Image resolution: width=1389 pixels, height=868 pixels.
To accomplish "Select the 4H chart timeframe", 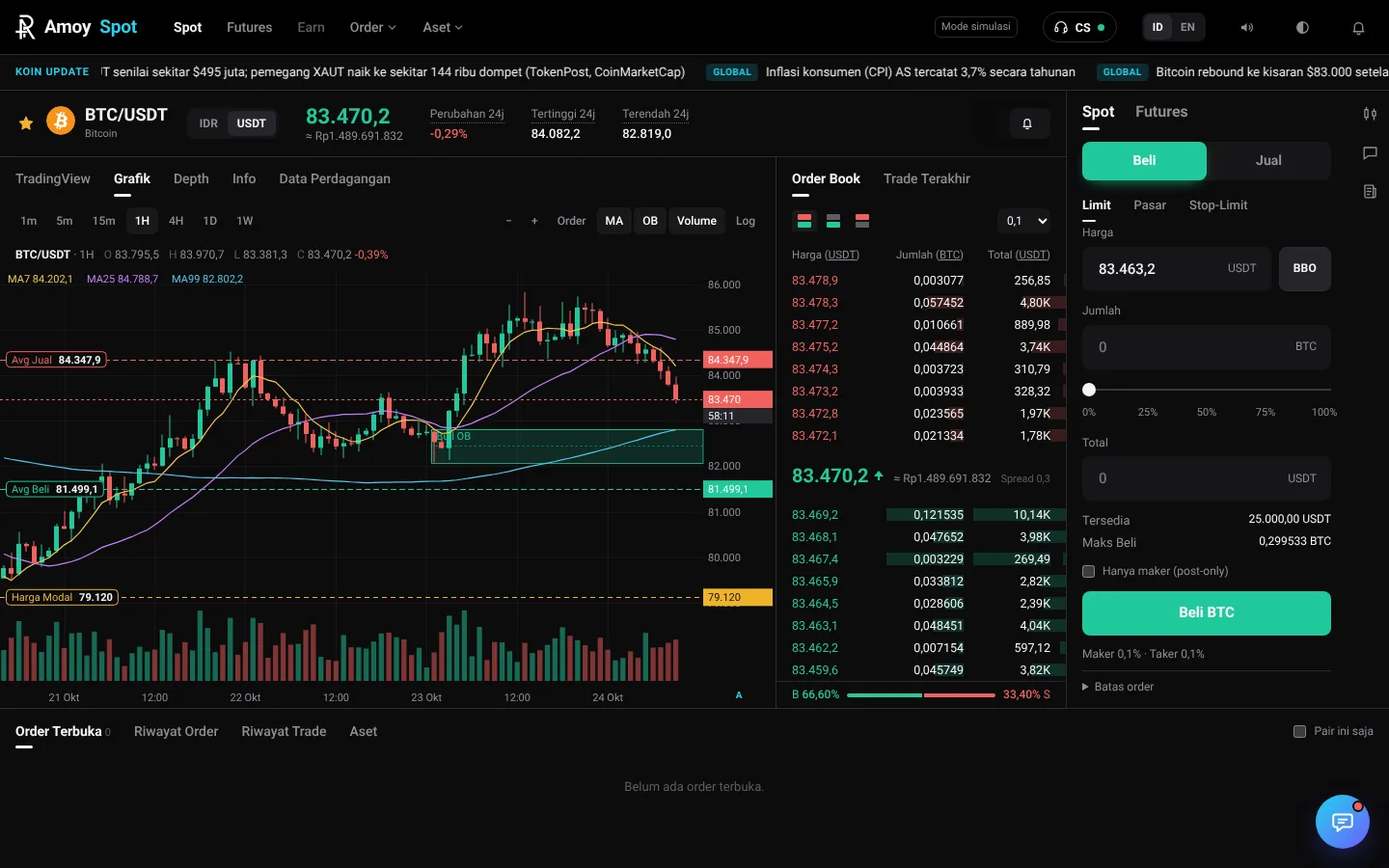I will pos(176,221).
